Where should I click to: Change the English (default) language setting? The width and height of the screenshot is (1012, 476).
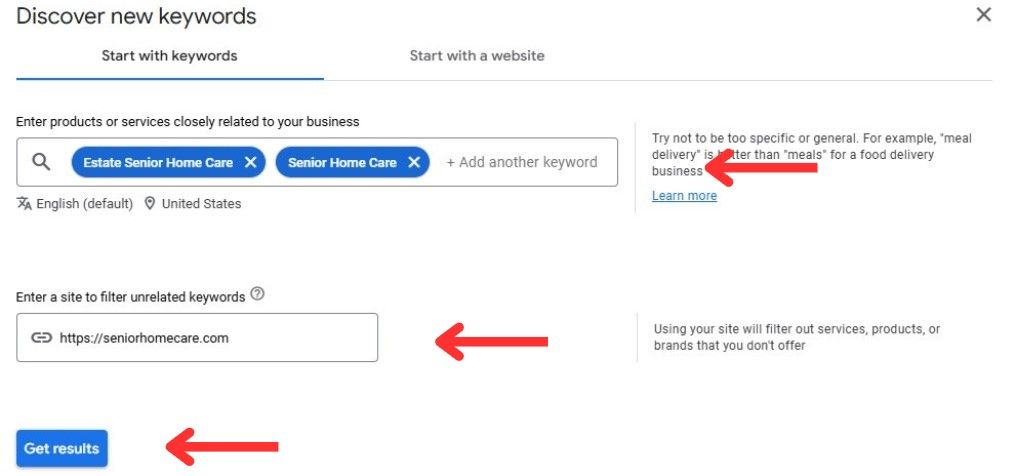click(x=85, y=204)
